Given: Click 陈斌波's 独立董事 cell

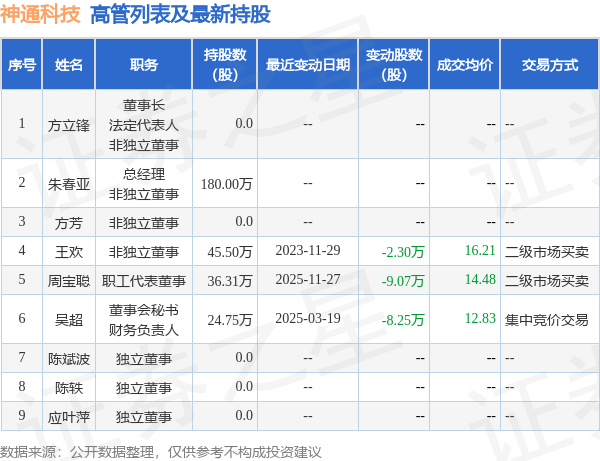Looking at the screenshot, I should [x=143, y=359].
